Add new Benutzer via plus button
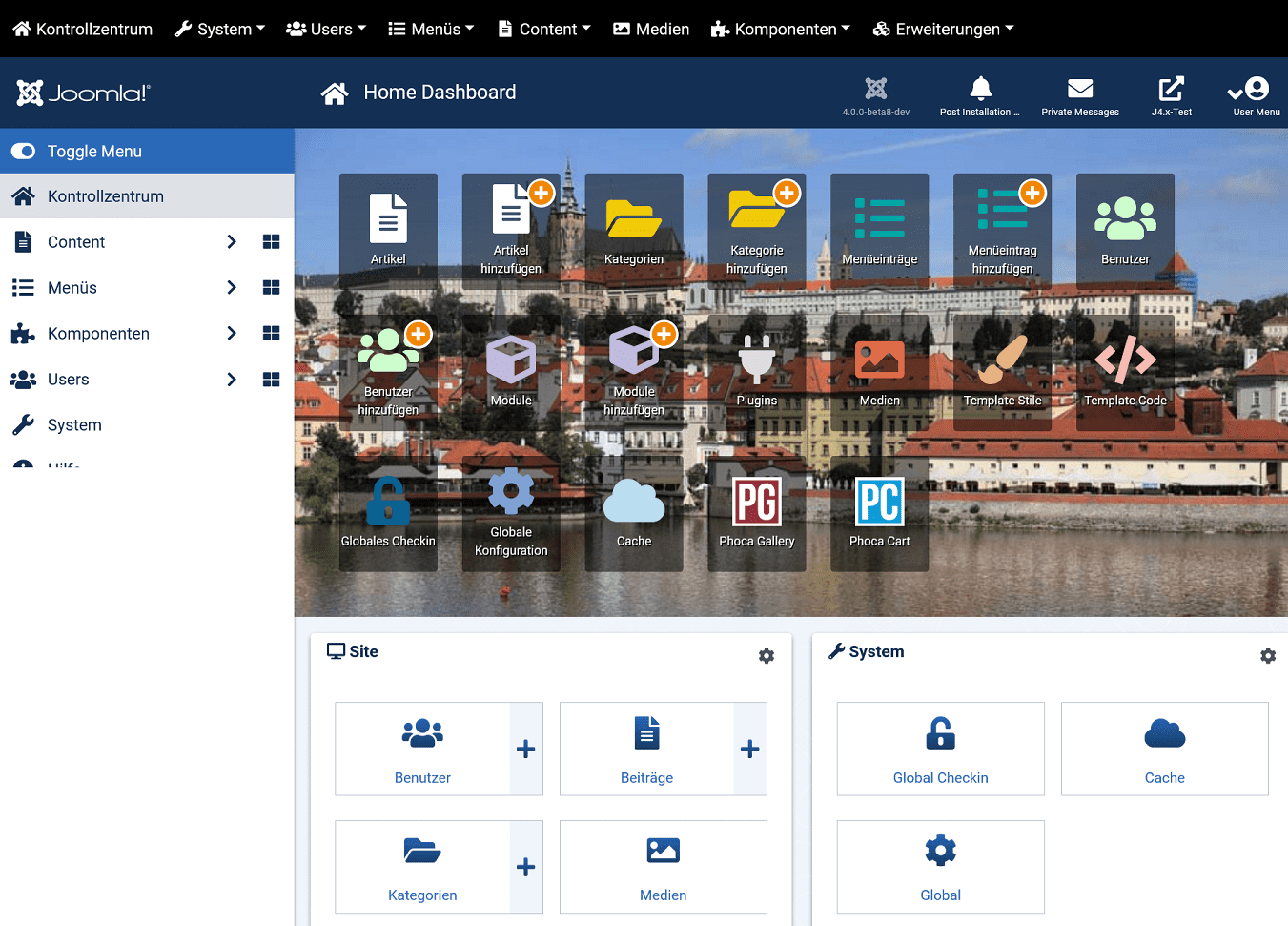This screenshot has width=1288, height=926. [x=526, y=750]
